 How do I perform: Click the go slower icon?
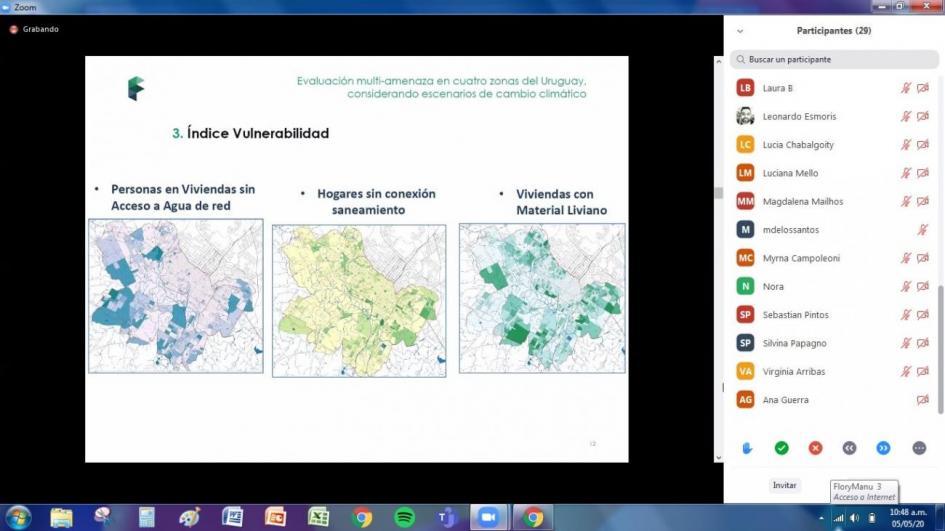click(849, 448)
